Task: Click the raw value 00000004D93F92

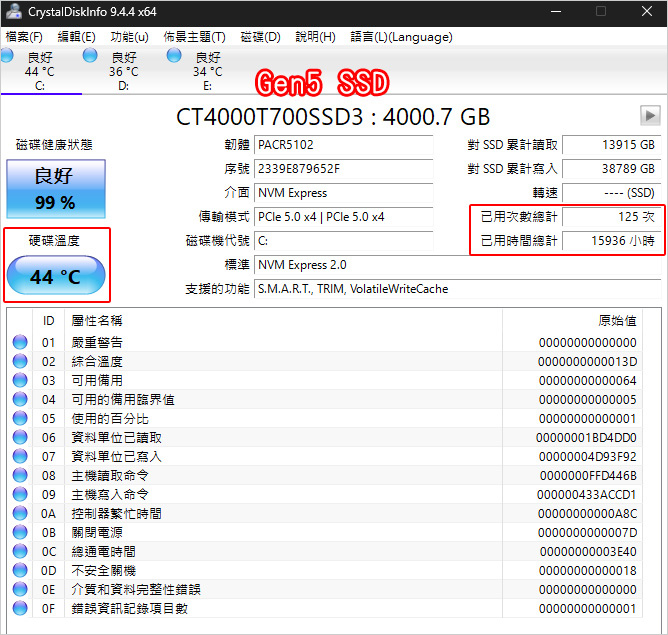Action: (x=588, y=457)
